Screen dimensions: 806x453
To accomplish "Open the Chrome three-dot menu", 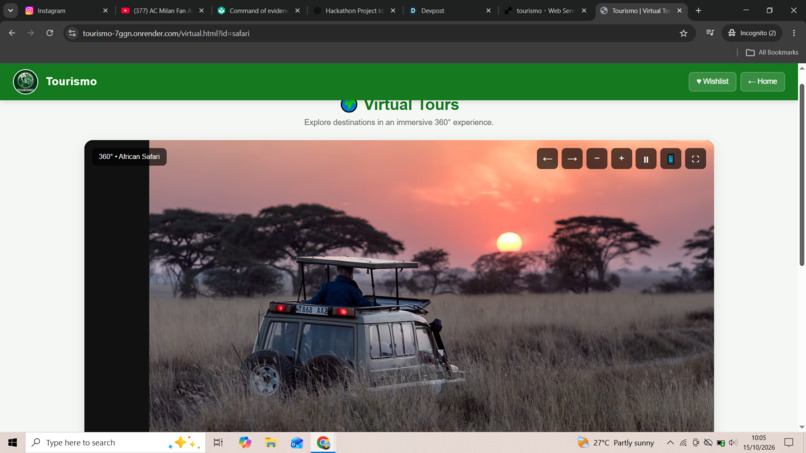I will pyautogui.click(x=794, y=33).
